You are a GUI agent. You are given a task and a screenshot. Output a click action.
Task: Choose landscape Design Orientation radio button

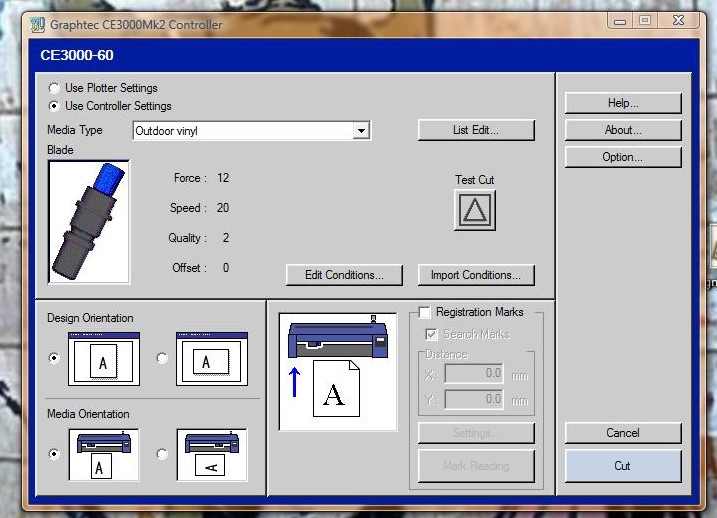click(x=162, y=358)
